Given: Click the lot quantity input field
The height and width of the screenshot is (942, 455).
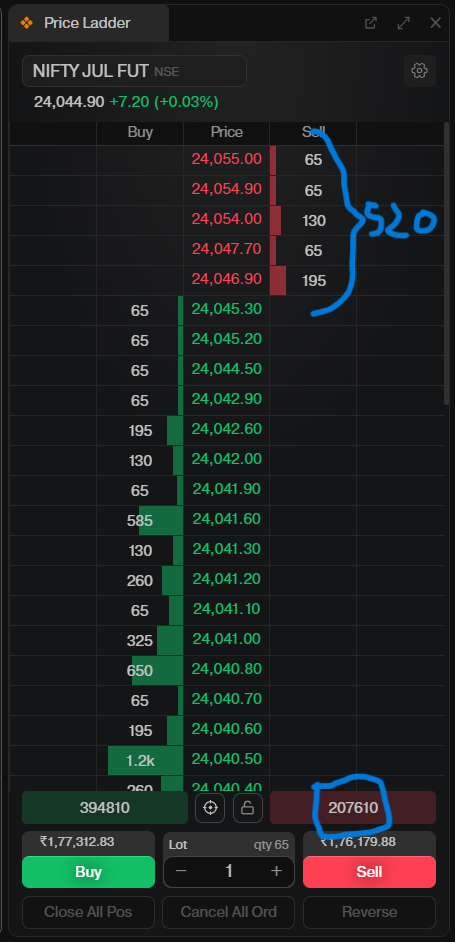Looking at the screenshot, I should coord(229,871).
